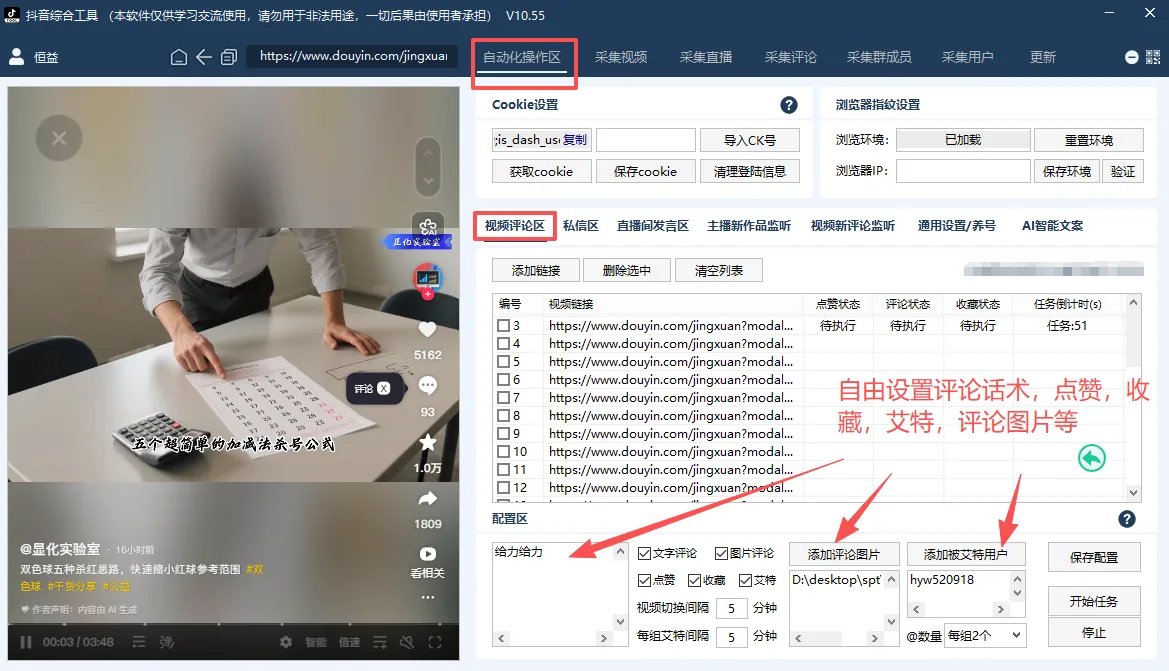The image size is (1169, 671).
Task: Click the 每组艾特间隔 minutes field
Action: 731,637
